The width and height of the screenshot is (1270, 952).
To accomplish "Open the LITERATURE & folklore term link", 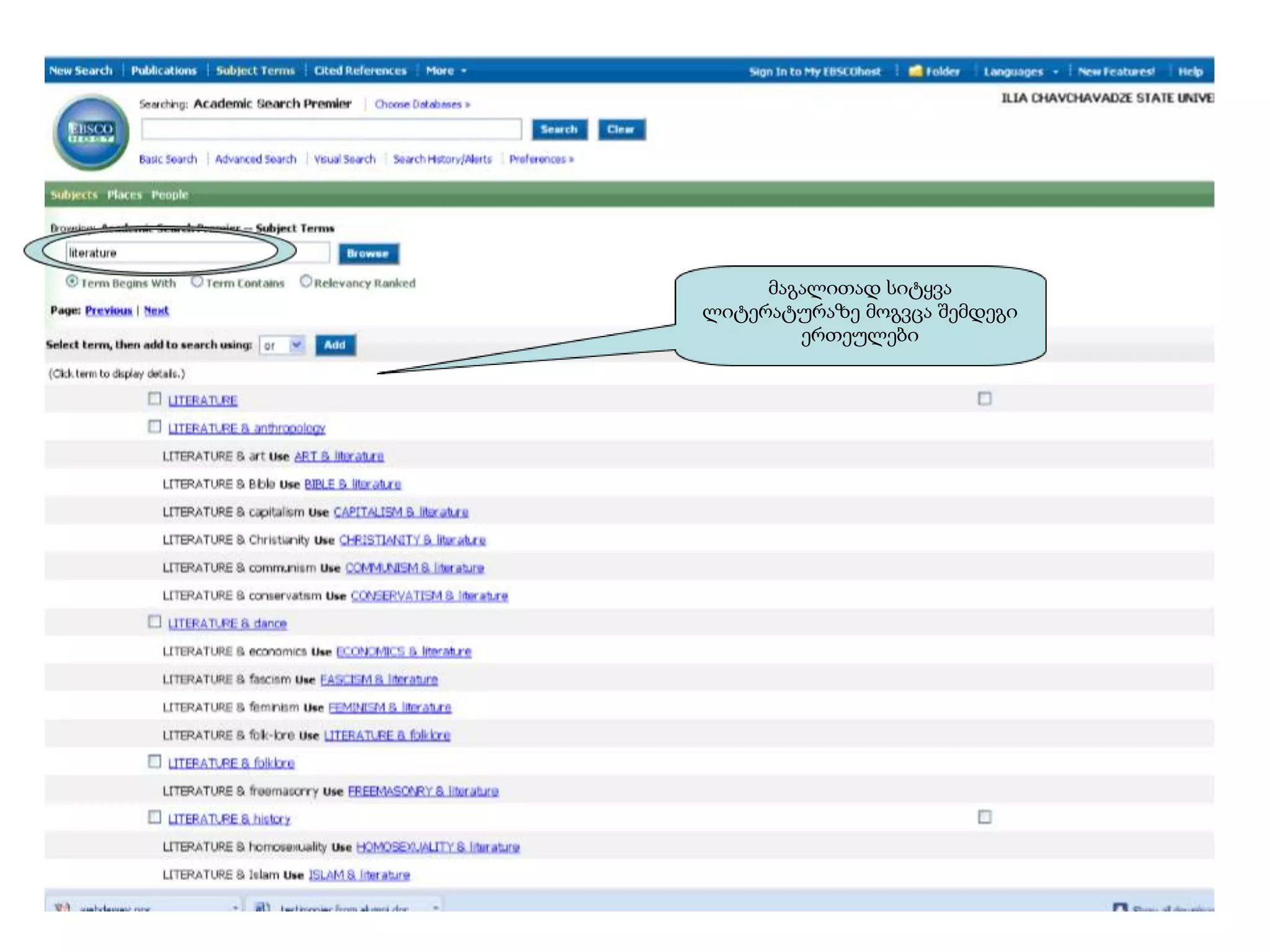I will (x=231, y=763).
